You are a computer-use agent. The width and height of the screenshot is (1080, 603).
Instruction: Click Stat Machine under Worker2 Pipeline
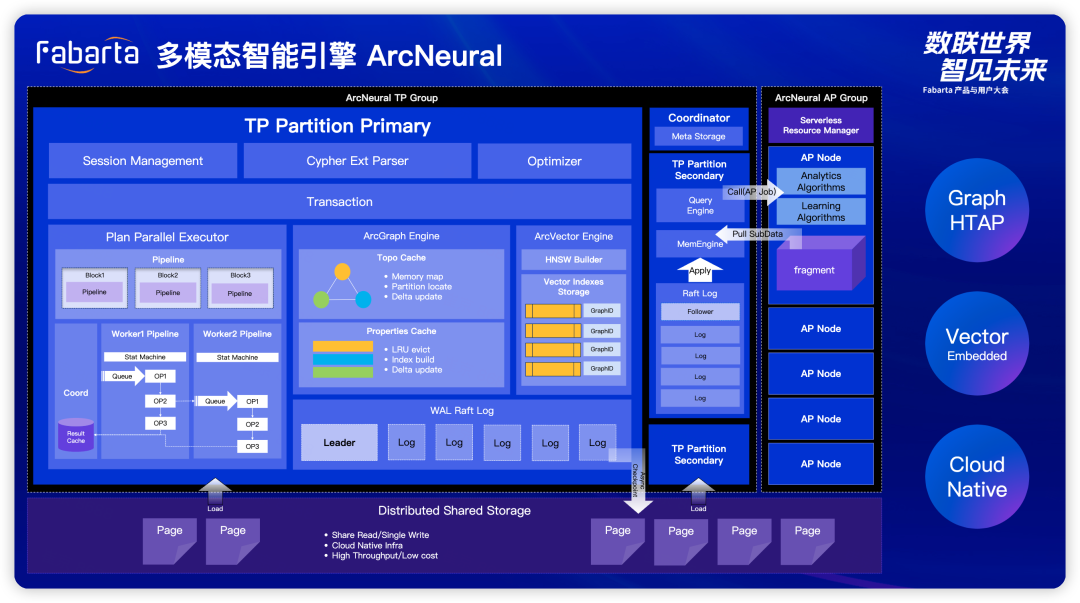coord(237,358)
